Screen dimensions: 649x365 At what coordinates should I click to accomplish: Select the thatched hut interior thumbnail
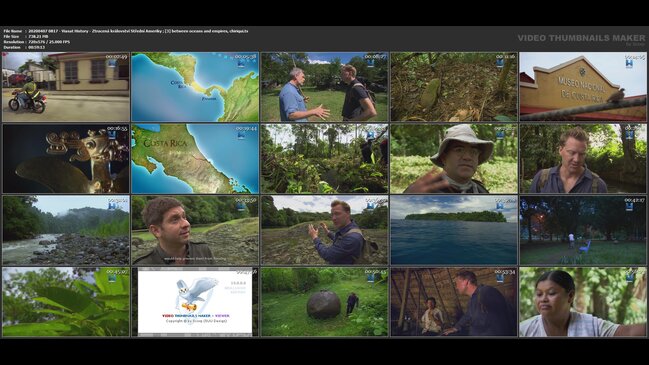[454, 302]
